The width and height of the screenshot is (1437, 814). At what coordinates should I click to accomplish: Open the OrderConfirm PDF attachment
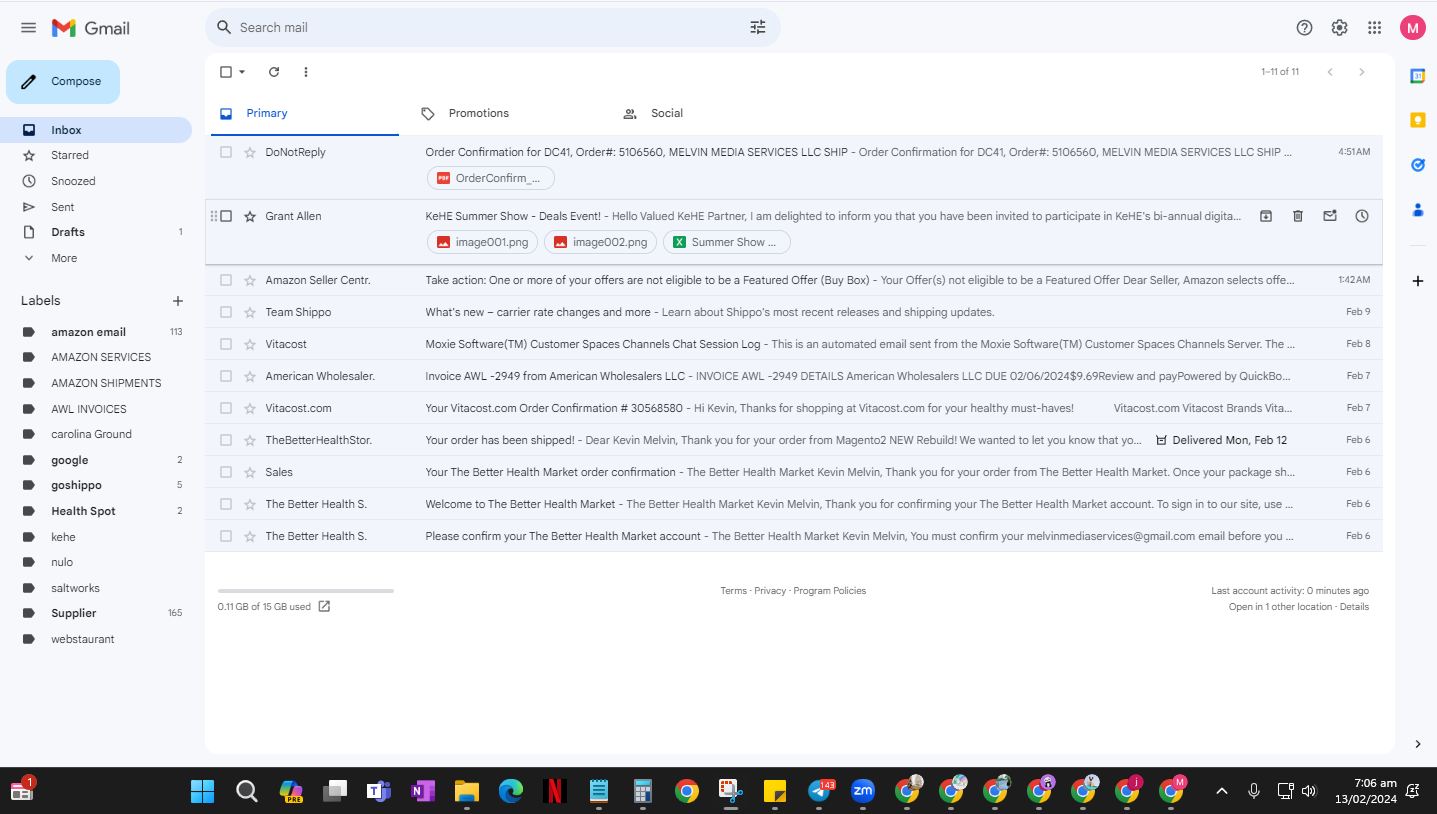(491, 178)
